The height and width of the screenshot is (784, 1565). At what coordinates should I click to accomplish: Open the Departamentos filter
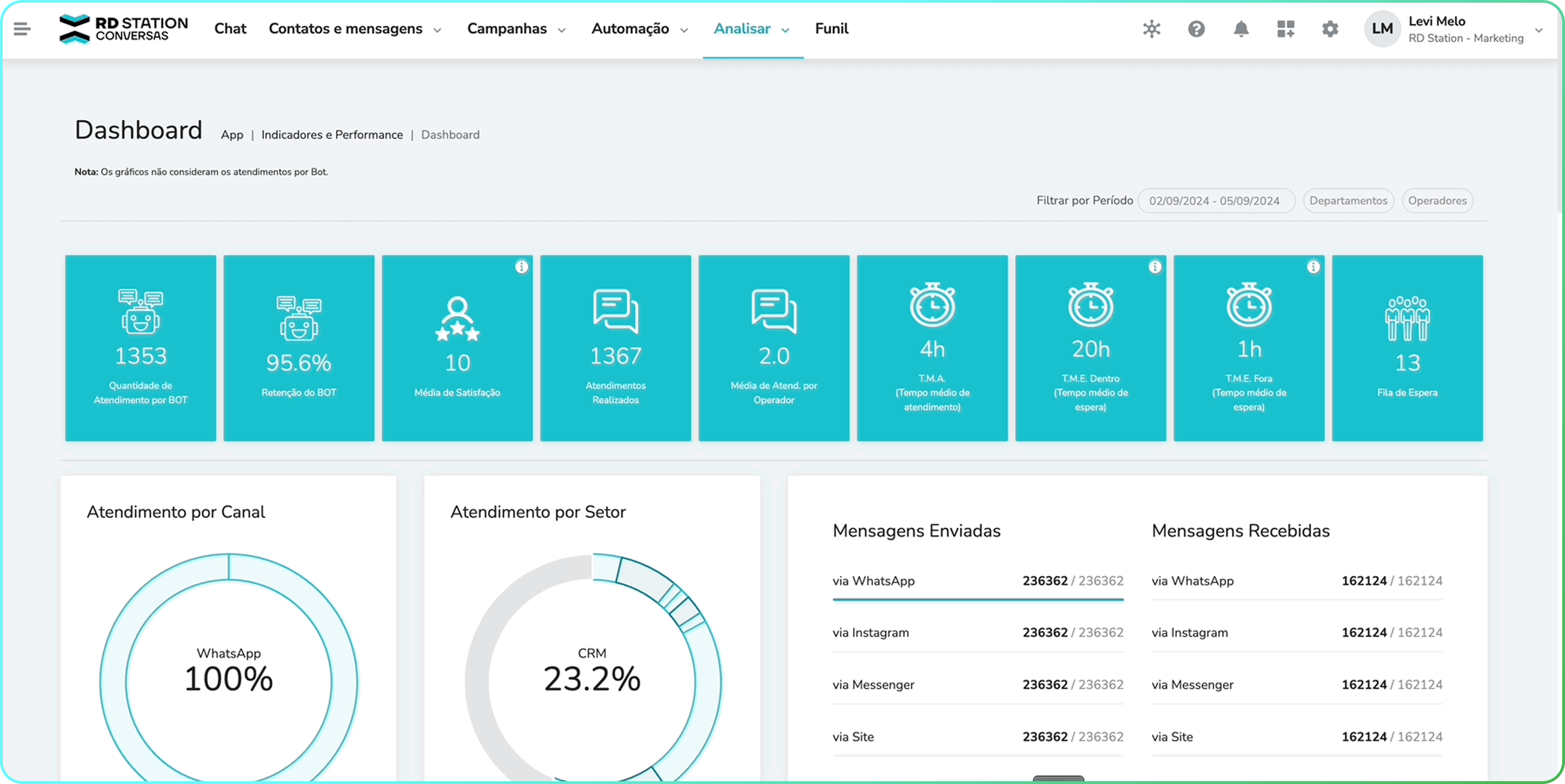tap(1348, 200)
